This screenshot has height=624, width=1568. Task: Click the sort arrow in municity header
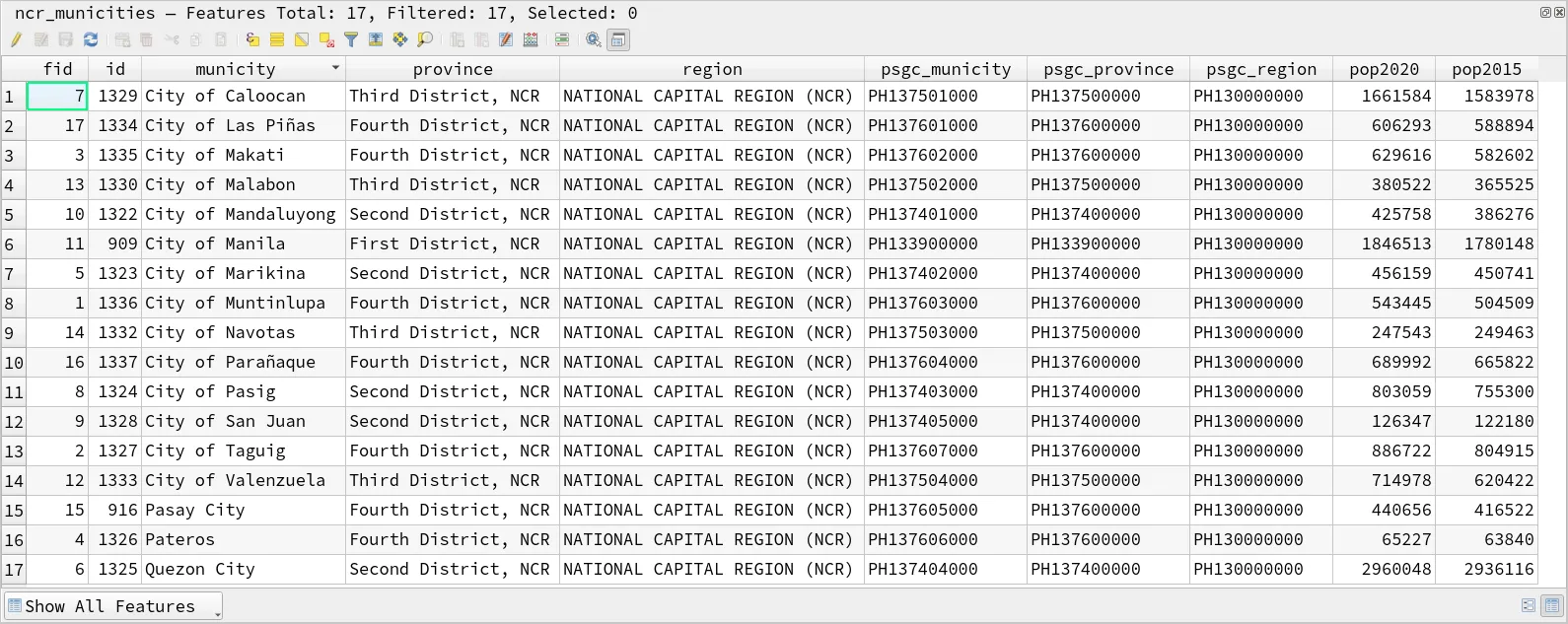335,68
